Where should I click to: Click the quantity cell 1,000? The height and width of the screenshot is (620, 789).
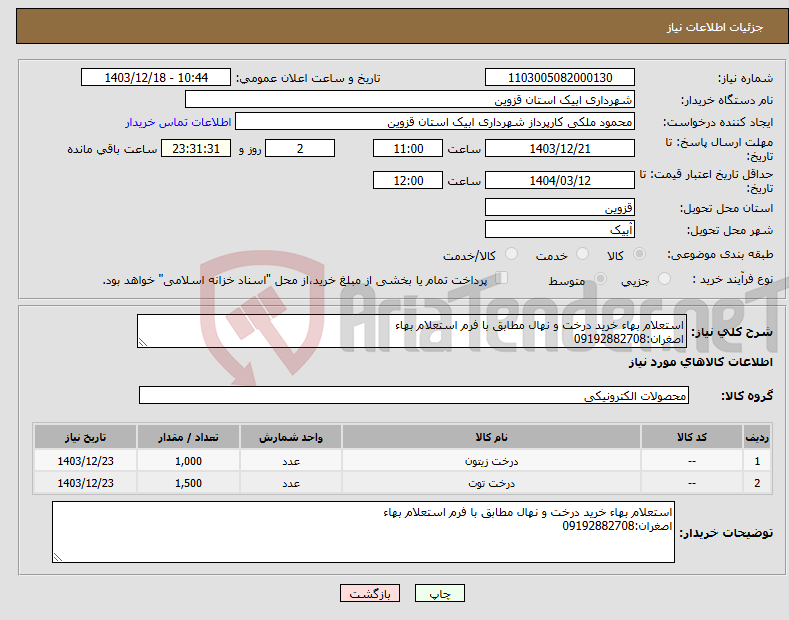(188, 461)
